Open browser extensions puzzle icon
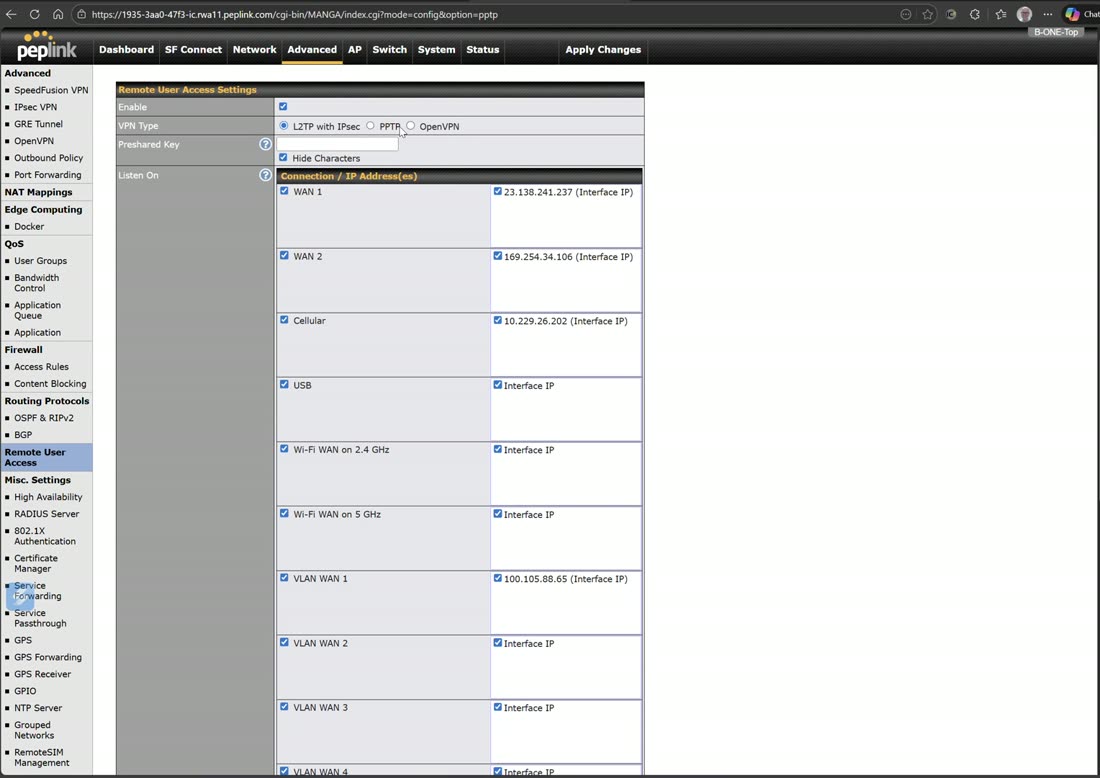Viewport: 1100px width, 778px height. 974,14
